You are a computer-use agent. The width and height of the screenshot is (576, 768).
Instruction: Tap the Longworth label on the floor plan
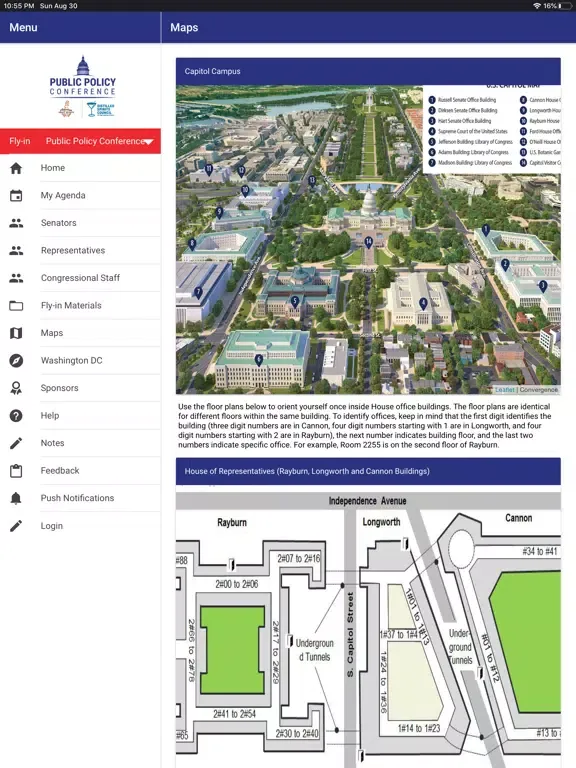click(381, 522)
